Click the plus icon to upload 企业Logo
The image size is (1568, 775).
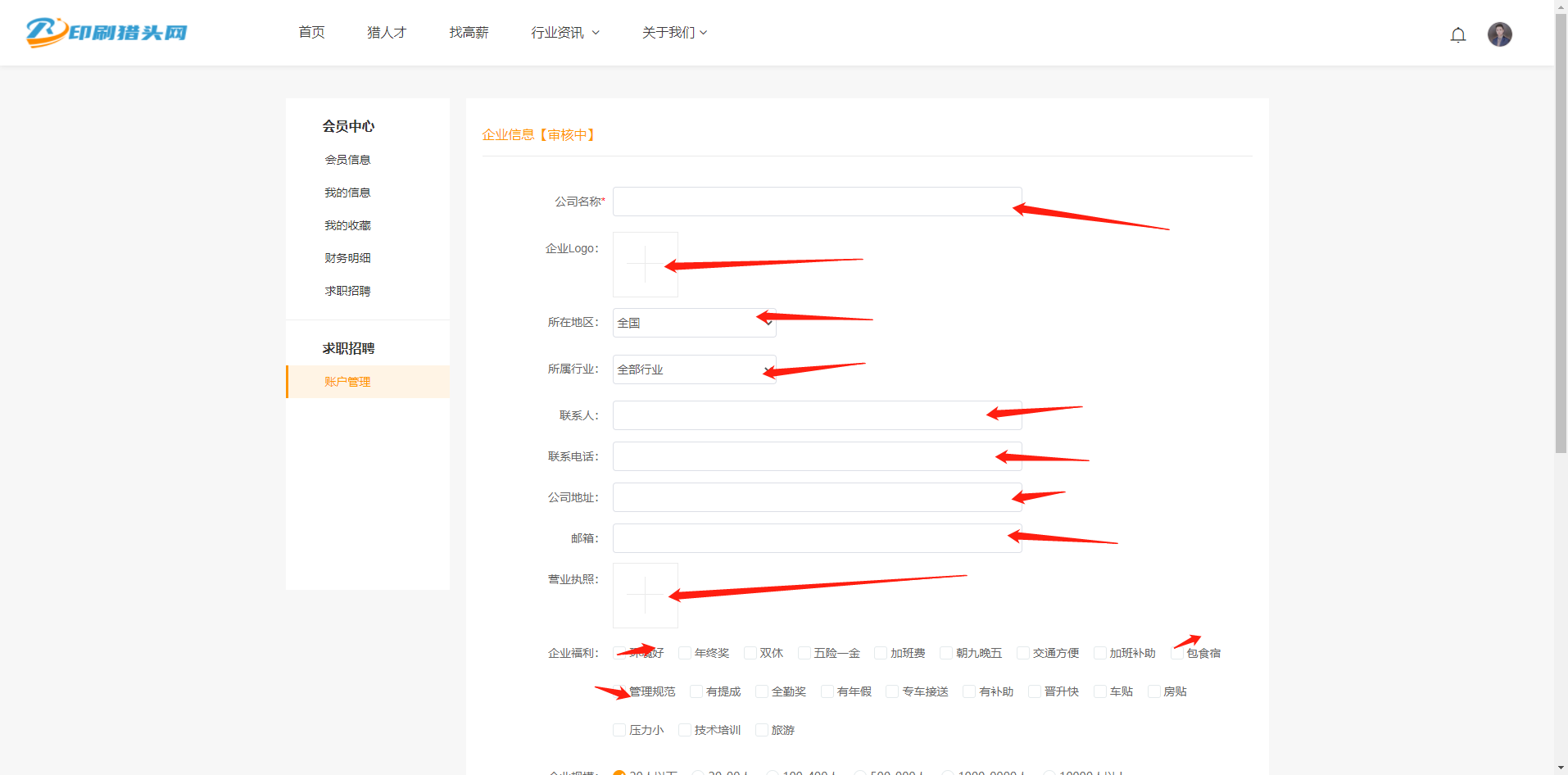(x=645, y=264)
